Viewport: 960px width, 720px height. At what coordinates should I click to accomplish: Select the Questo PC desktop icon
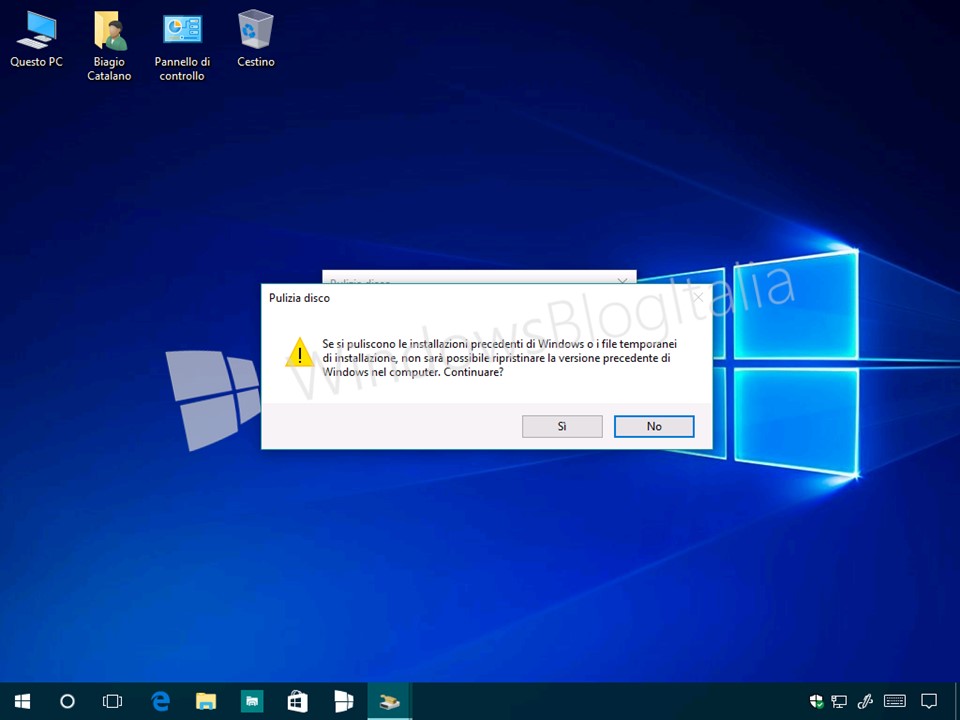36,39
